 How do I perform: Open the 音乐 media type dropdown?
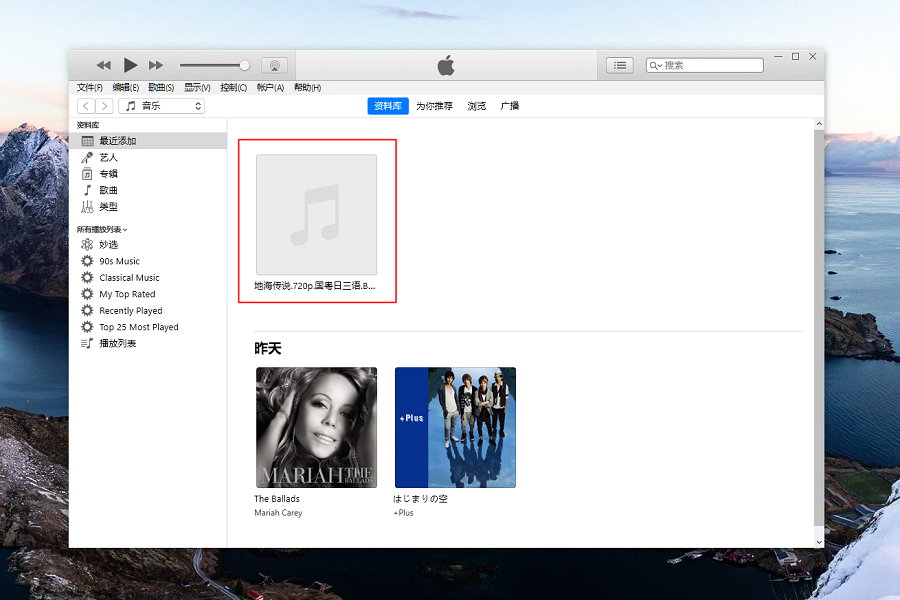(161, 106)
